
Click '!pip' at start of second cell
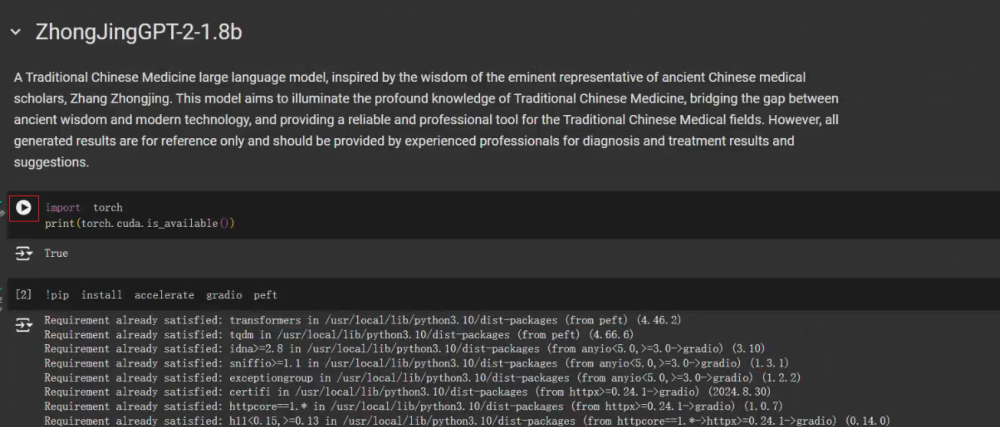point(57,295)
